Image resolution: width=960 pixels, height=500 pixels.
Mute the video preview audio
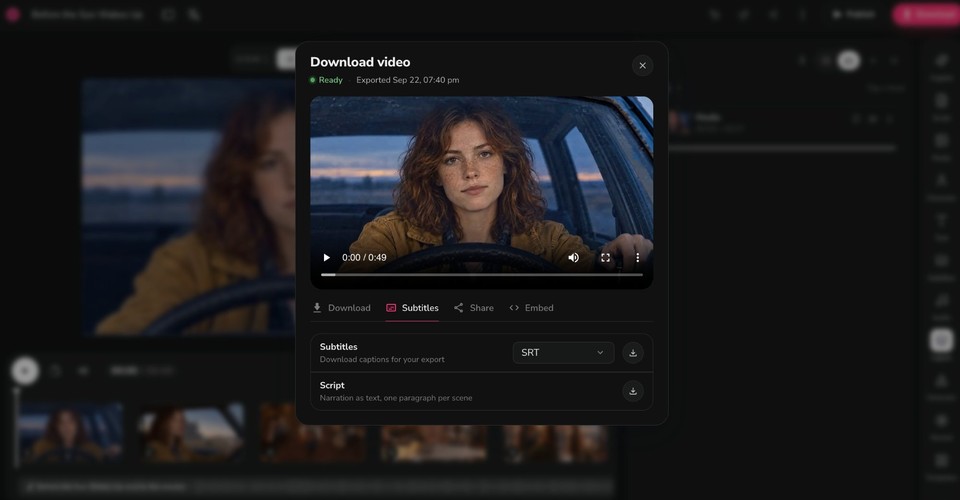pyautogui.click(x=574, y=258)
